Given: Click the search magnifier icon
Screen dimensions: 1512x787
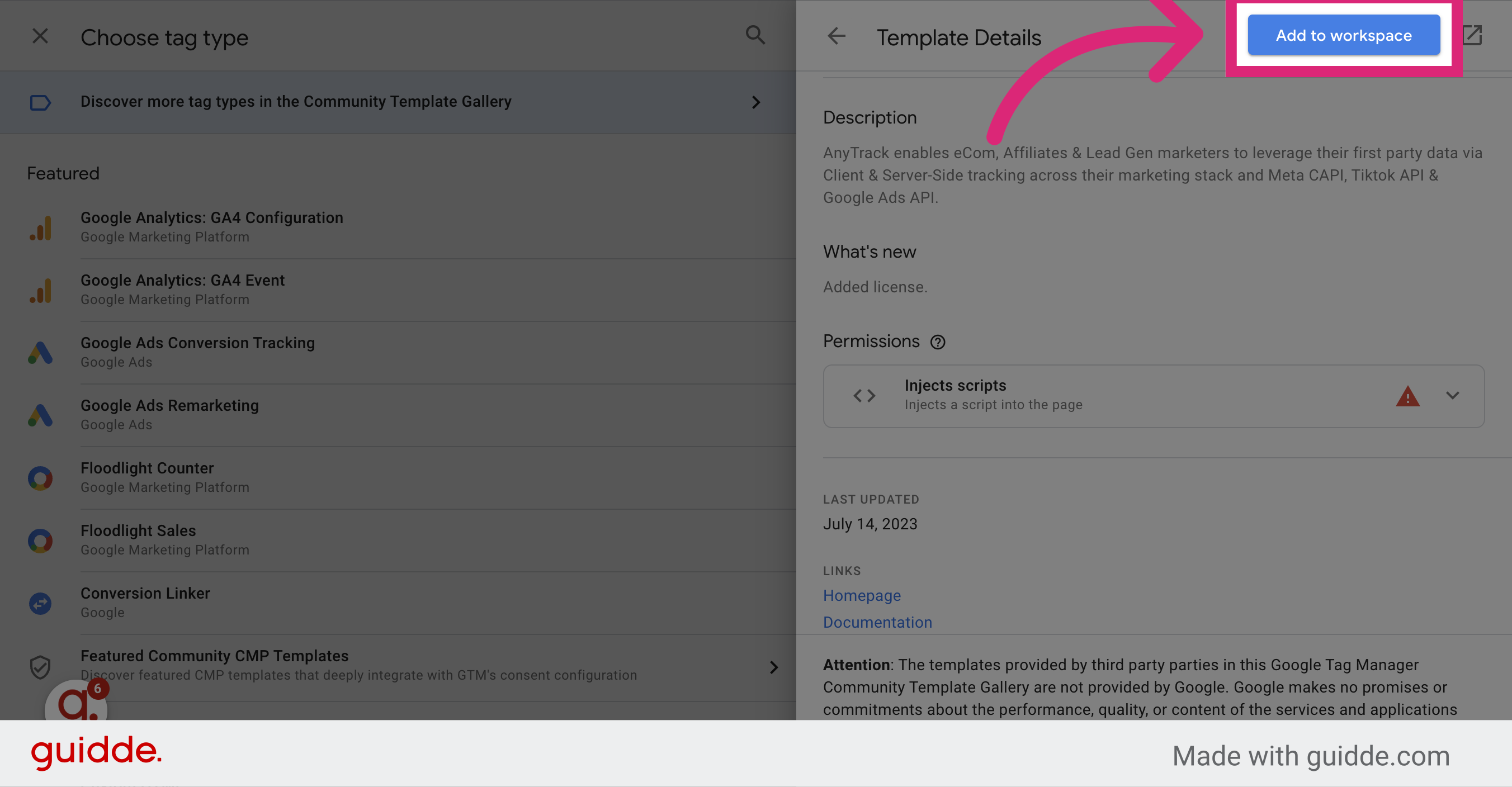Looking at the screenshot, I should click(755, 35).
